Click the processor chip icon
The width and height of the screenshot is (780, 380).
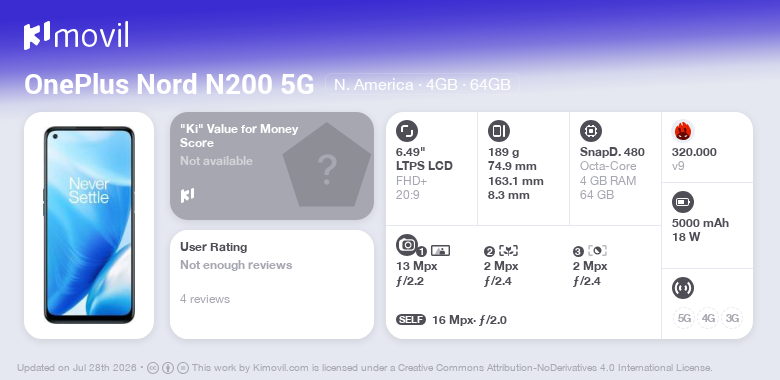[591, 131]
